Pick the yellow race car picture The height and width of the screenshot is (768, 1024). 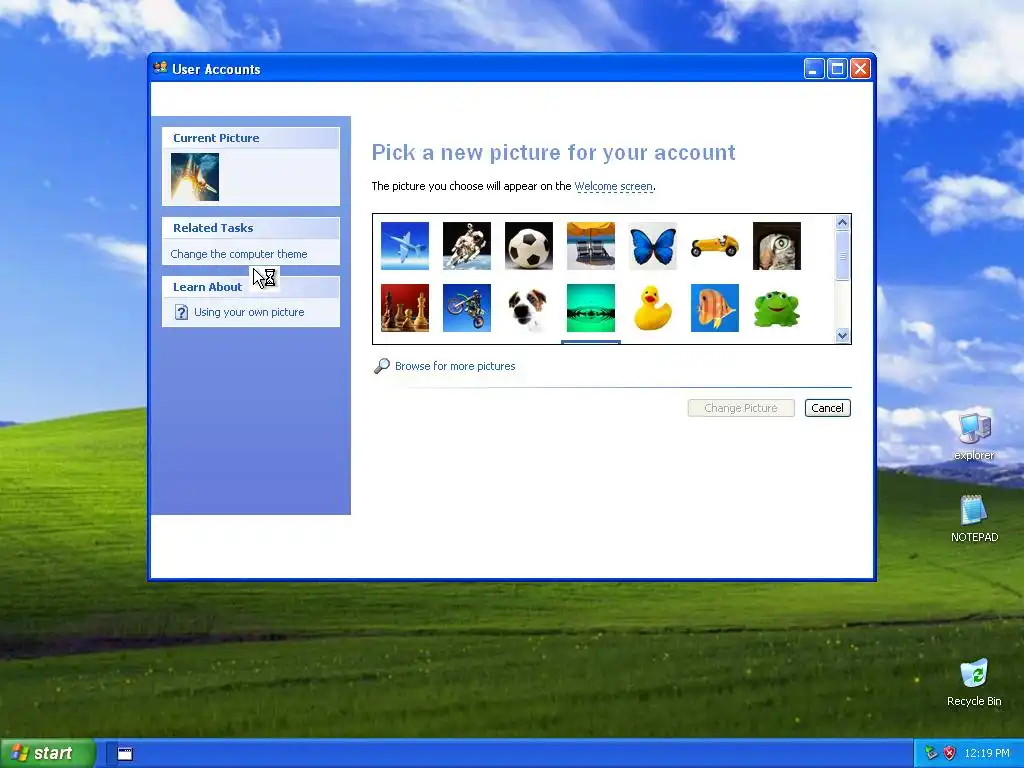click(x=715, y=246)
